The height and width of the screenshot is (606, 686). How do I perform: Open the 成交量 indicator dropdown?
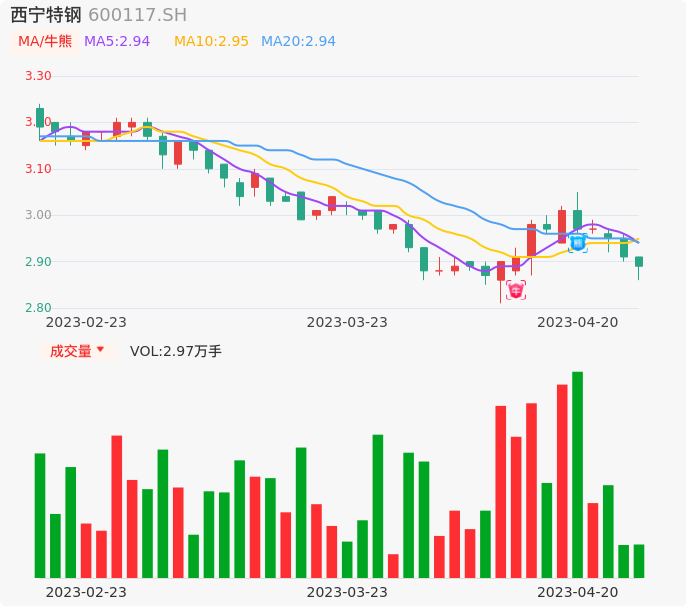coord(77,351)
